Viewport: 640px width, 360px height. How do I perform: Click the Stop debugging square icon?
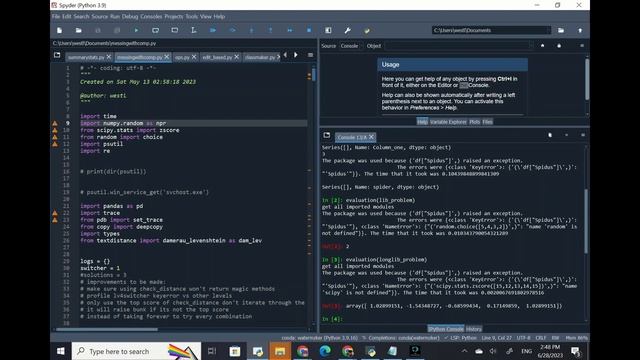309,30
